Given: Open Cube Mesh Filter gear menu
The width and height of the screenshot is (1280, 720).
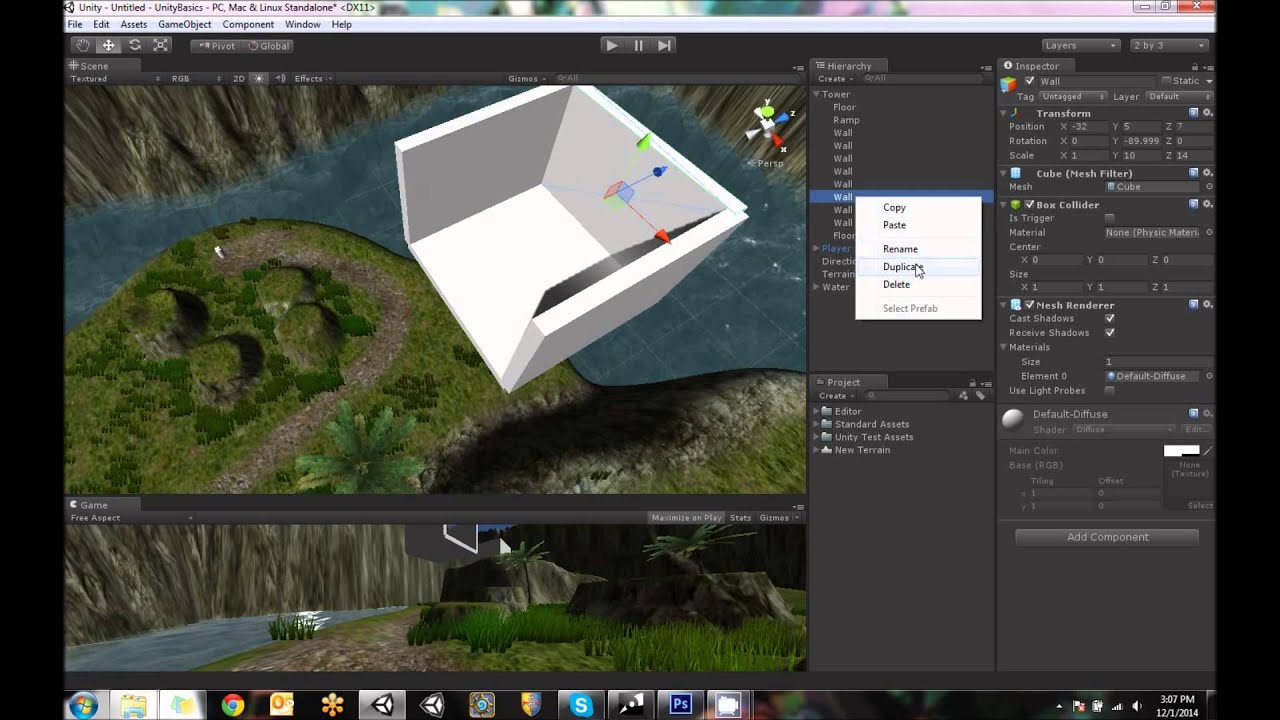Looking at the screenshot, I should pyautogui.click(x=1207, y=173).
